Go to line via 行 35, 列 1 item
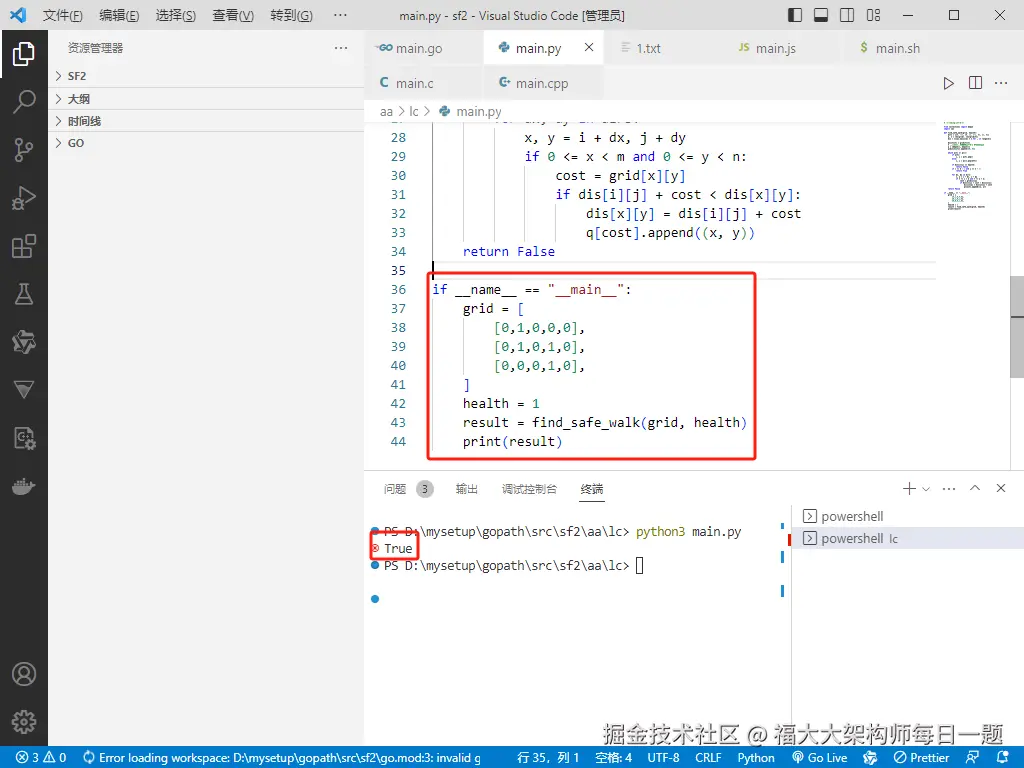This screenshot has height=768, width=1024. click(548, 758)
